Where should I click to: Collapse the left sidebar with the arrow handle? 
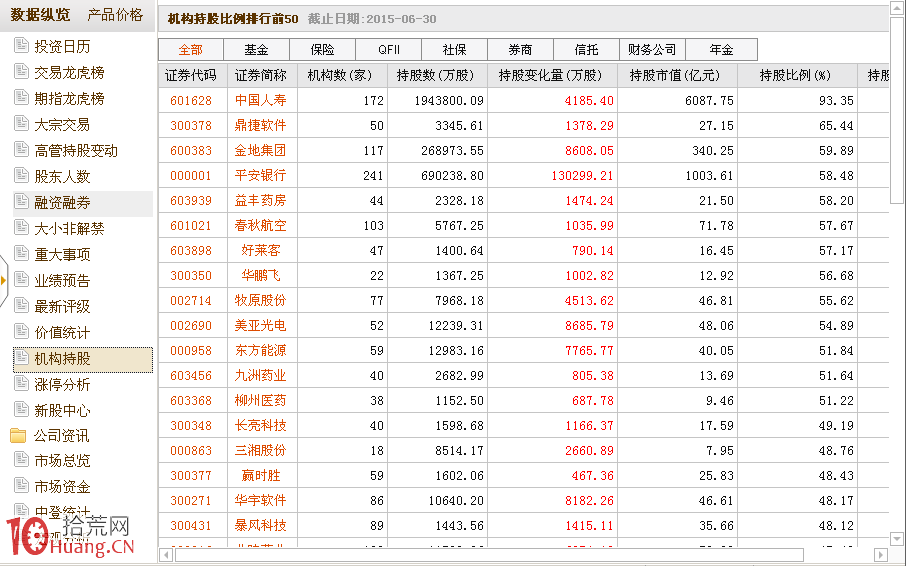click(4, 281)
